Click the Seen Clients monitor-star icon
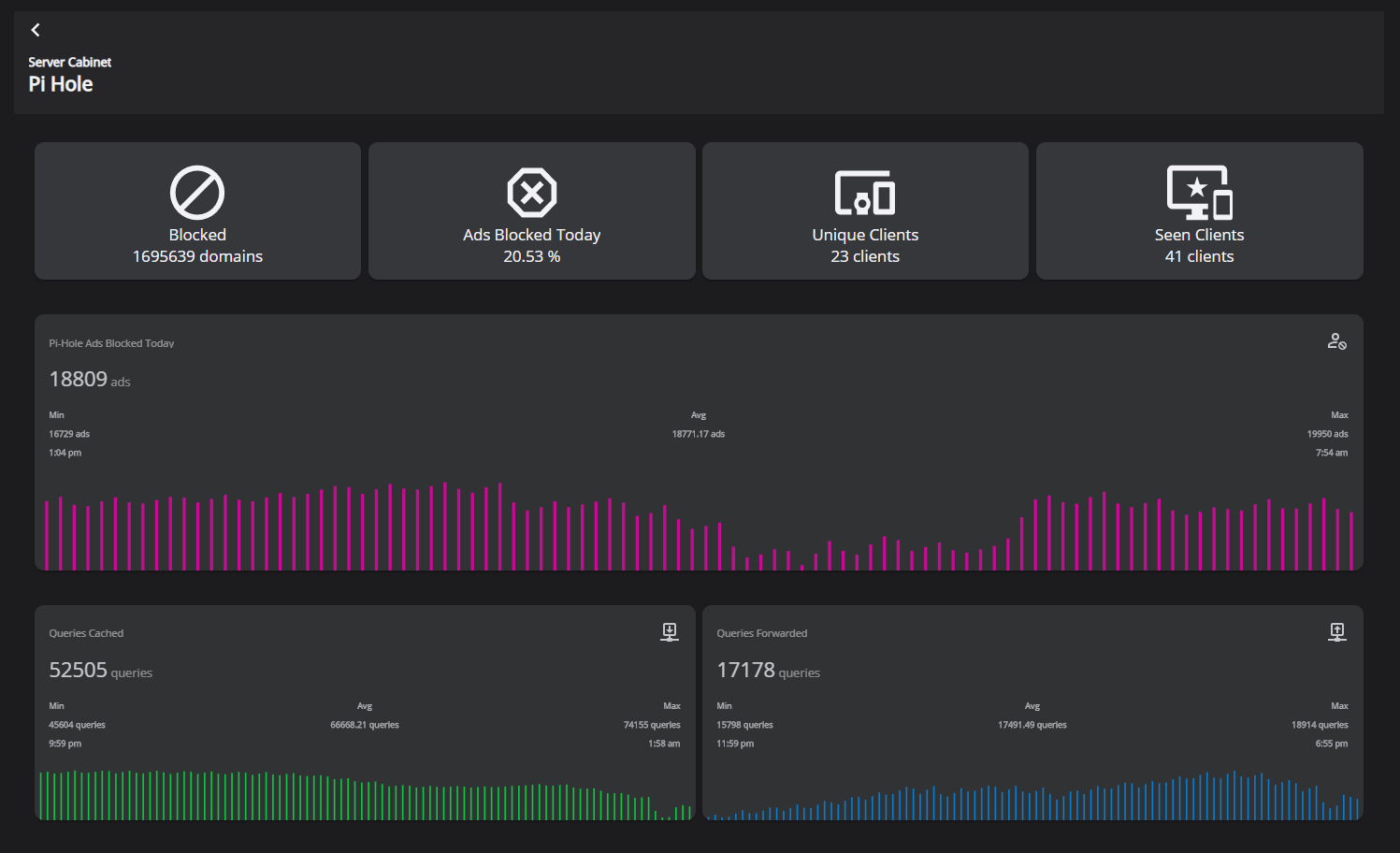The width and height of the screenshot is (1400, 853). pyautogui.click(x=1199, y=193)
